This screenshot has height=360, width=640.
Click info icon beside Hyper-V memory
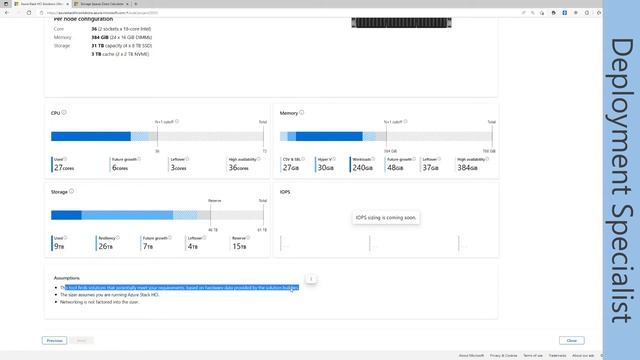pyautogui.click(x=334, y=159)
